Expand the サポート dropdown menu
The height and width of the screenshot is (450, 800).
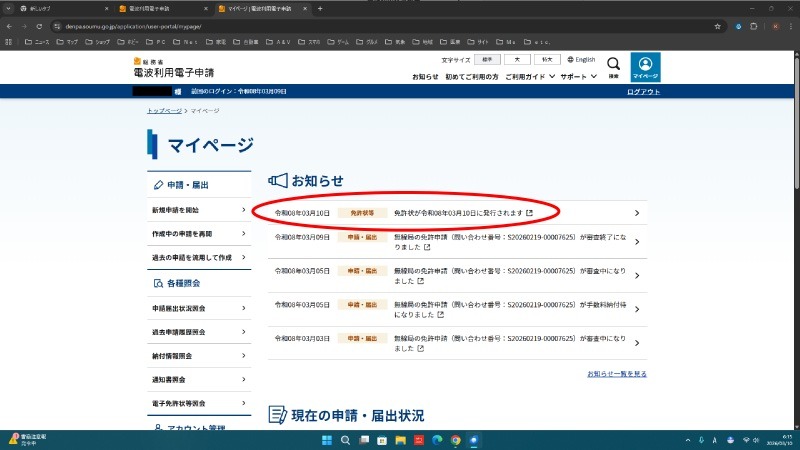[x=578, y=77]
